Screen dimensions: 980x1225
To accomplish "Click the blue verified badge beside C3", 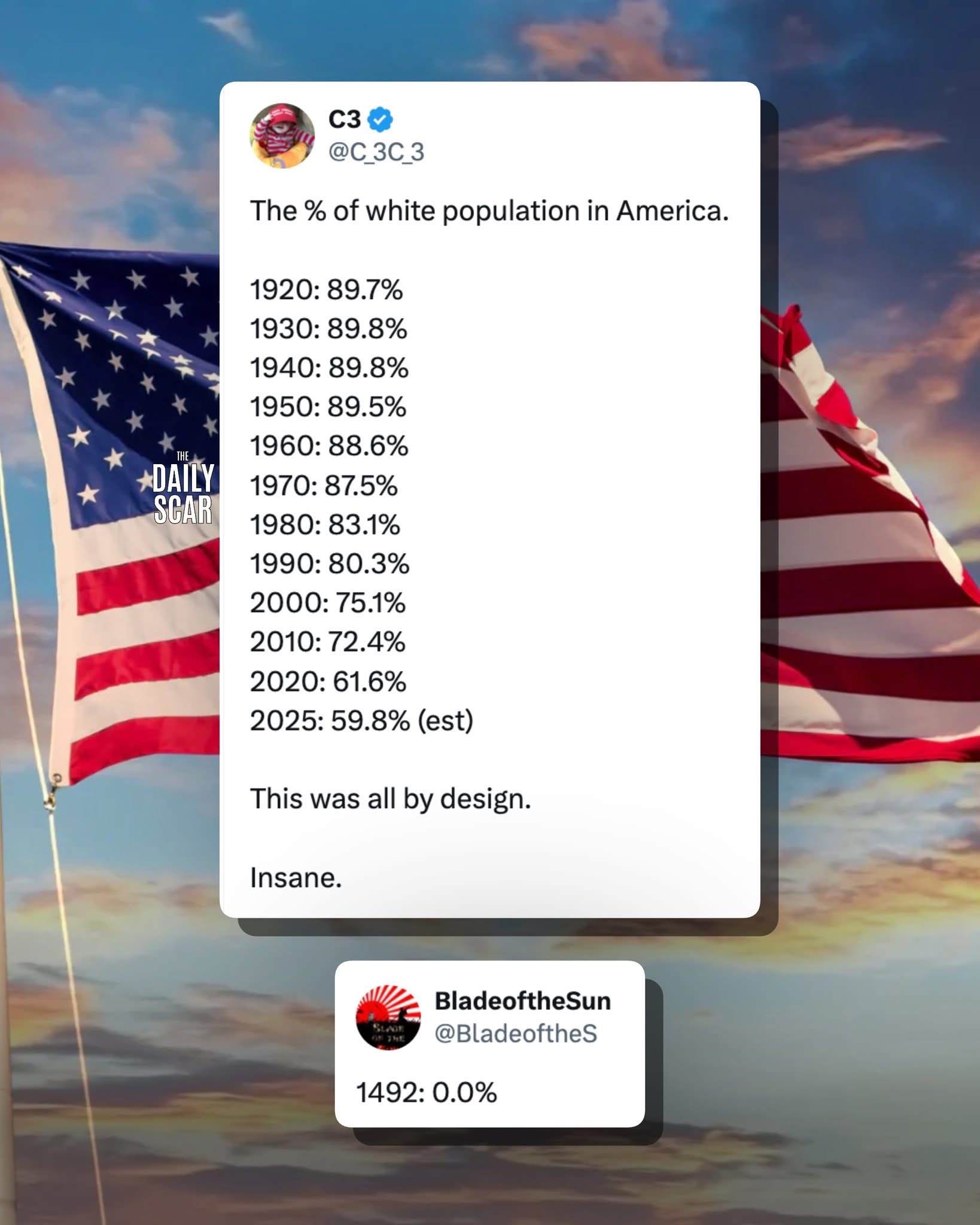I will click(x=381, y=120).
